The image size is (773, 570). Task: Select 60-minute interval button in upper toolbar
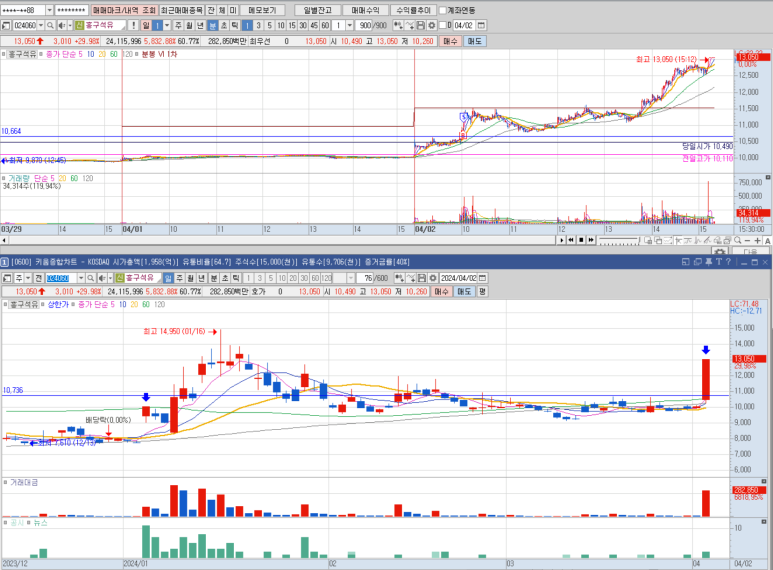(x=325, y=25)
